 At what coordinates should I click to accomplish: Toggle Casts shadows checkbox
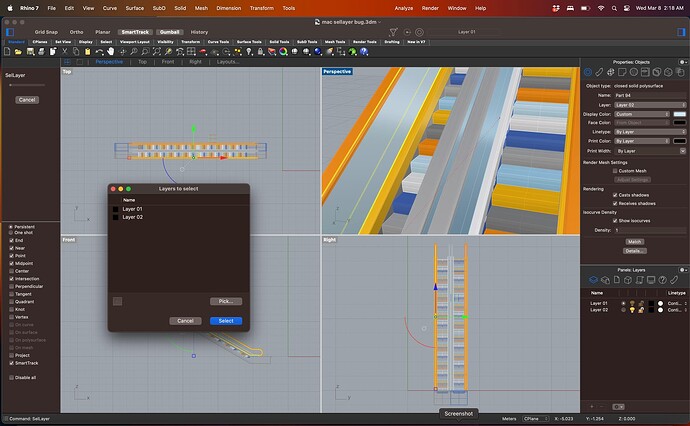pyautogui.click(x=615, y=195)
